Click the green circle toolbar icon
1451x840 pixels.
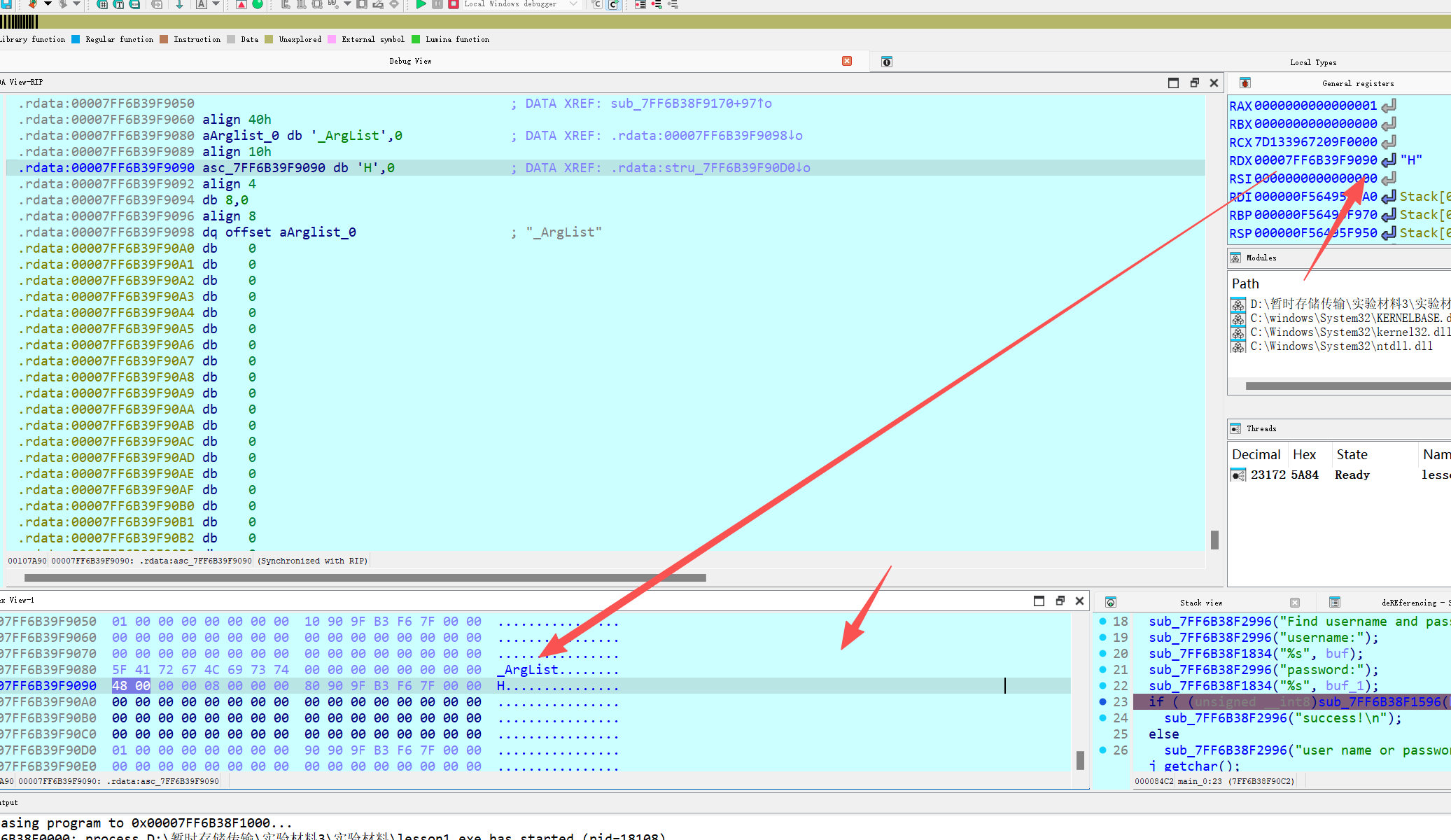(258, 4)
